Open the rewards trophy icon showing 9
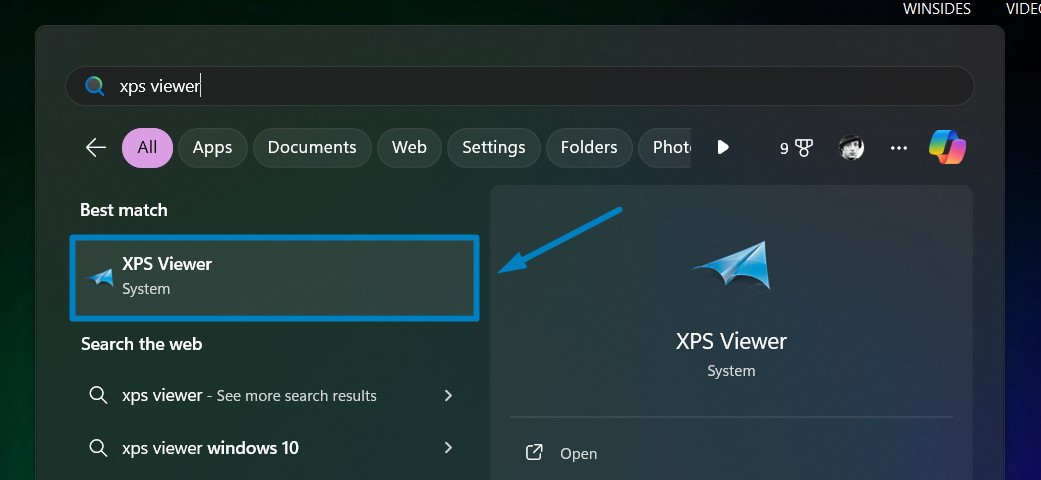This screenshot has width=1041, height=480. pos(796,147)
